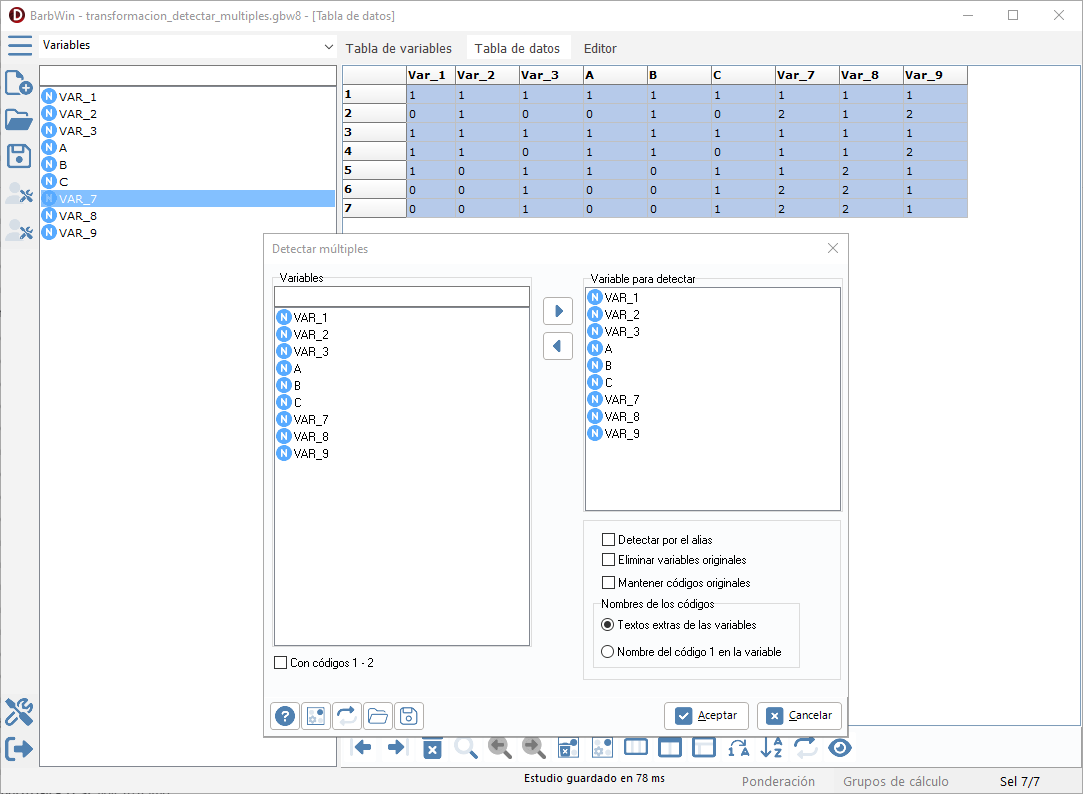Click the save icon in dialog footer
1083x794 pixels.
coord(409,716)
